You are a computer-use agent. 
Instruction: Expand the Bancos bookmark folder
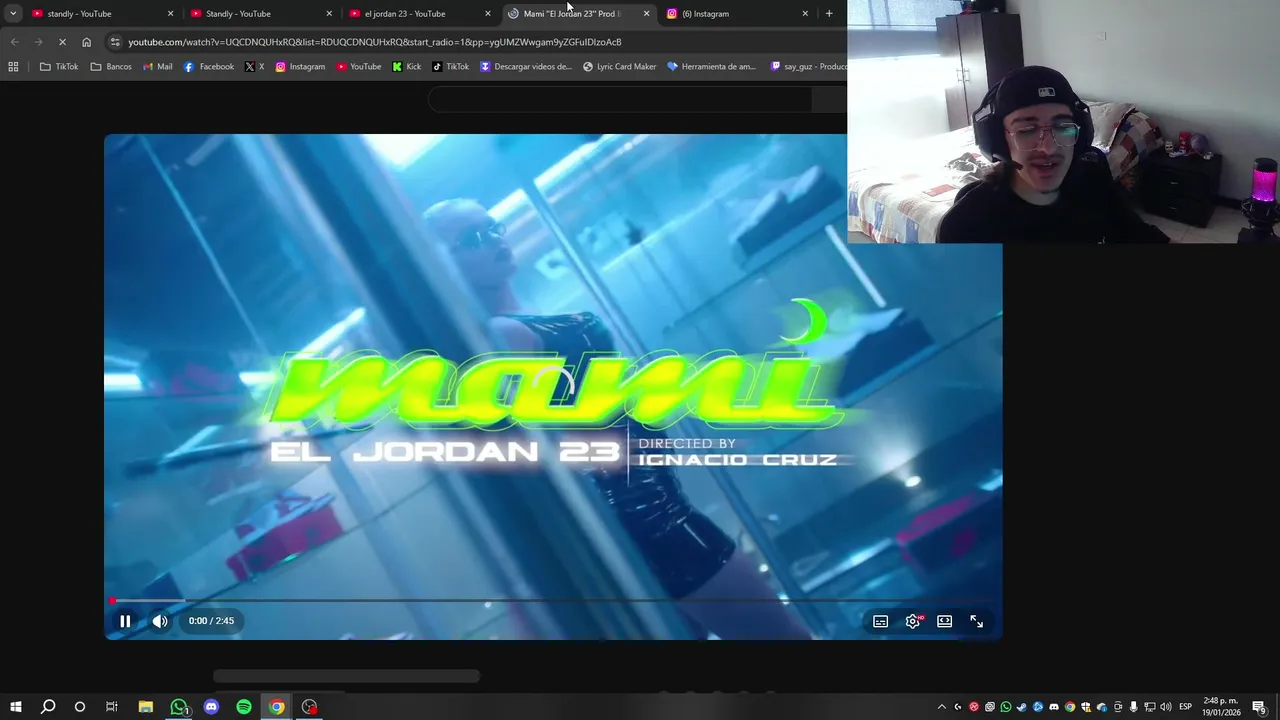point(111,67)
